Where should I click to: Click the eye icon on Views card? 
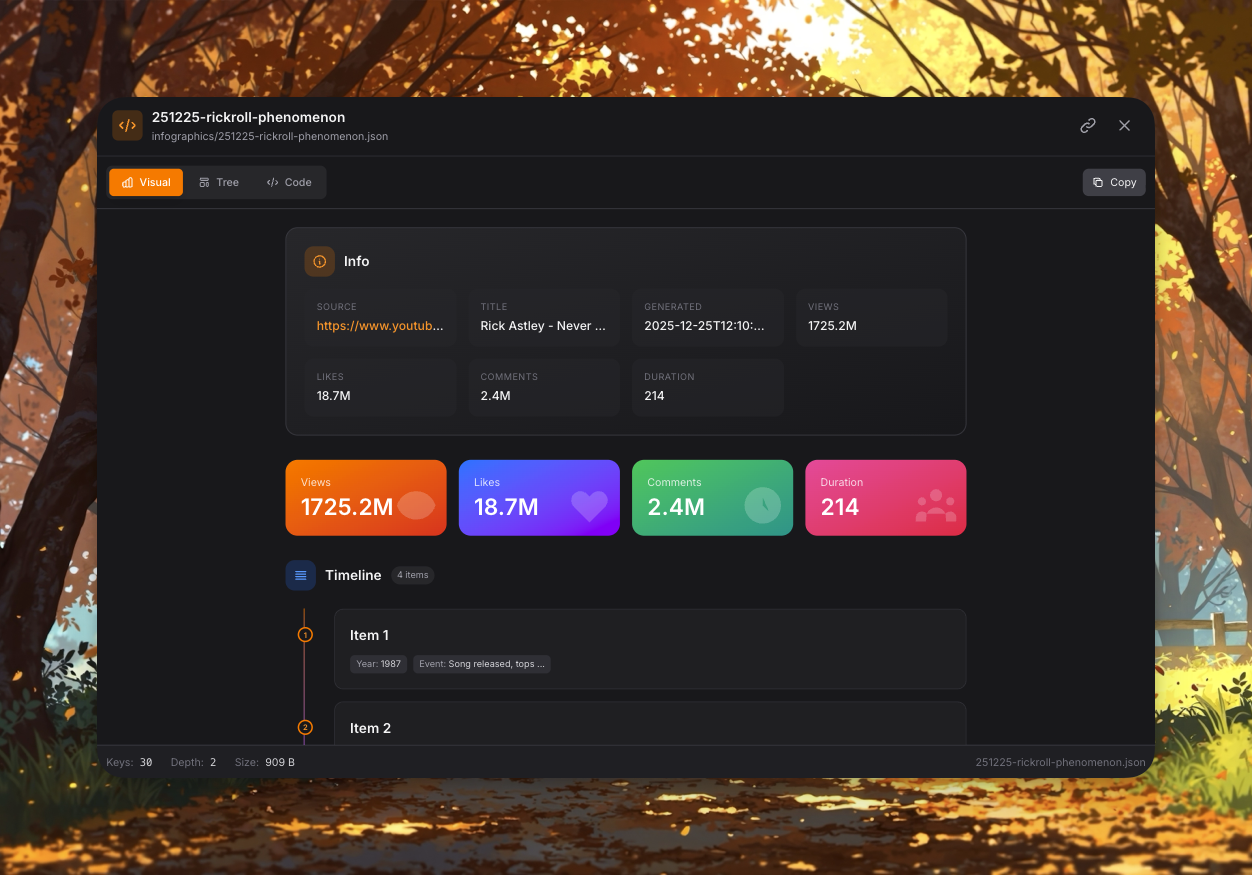416,505
